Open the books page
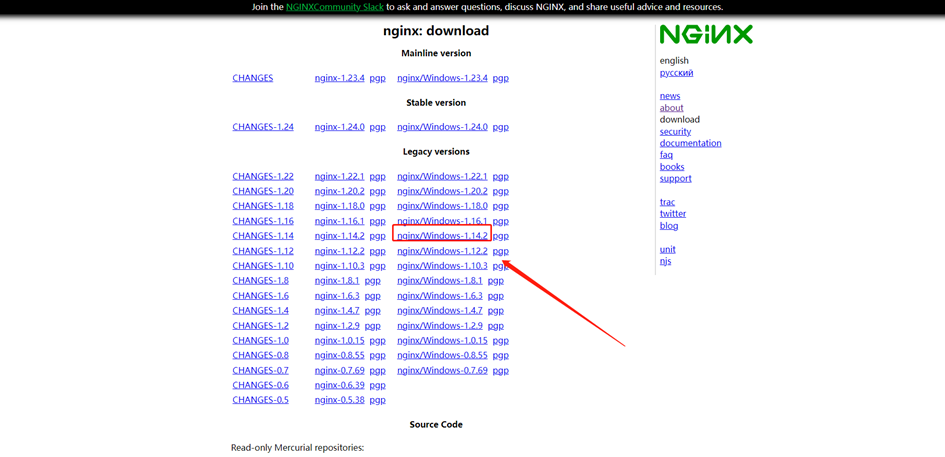Viewport: 945px width, 457px height. (x=671, y=167)
